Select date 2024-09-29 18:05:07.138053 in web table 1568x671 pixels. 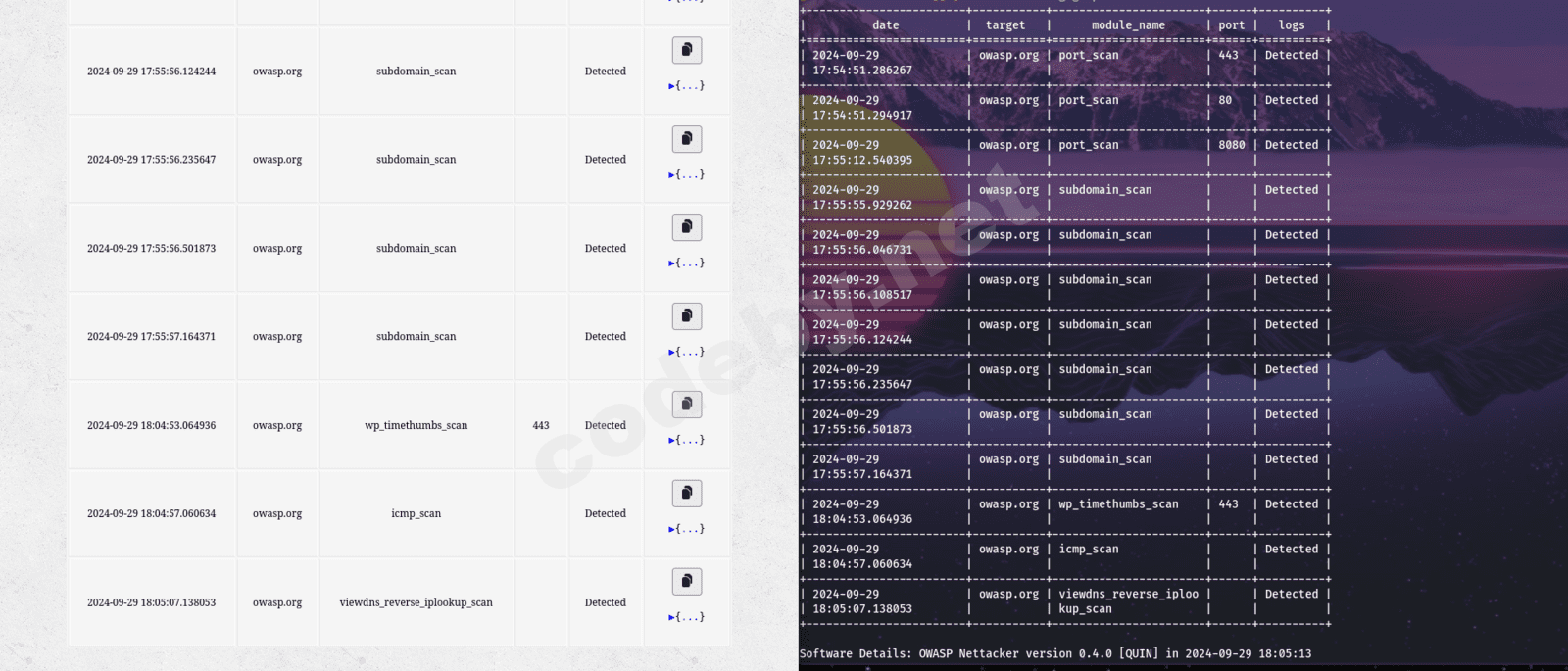pos(151,603)
